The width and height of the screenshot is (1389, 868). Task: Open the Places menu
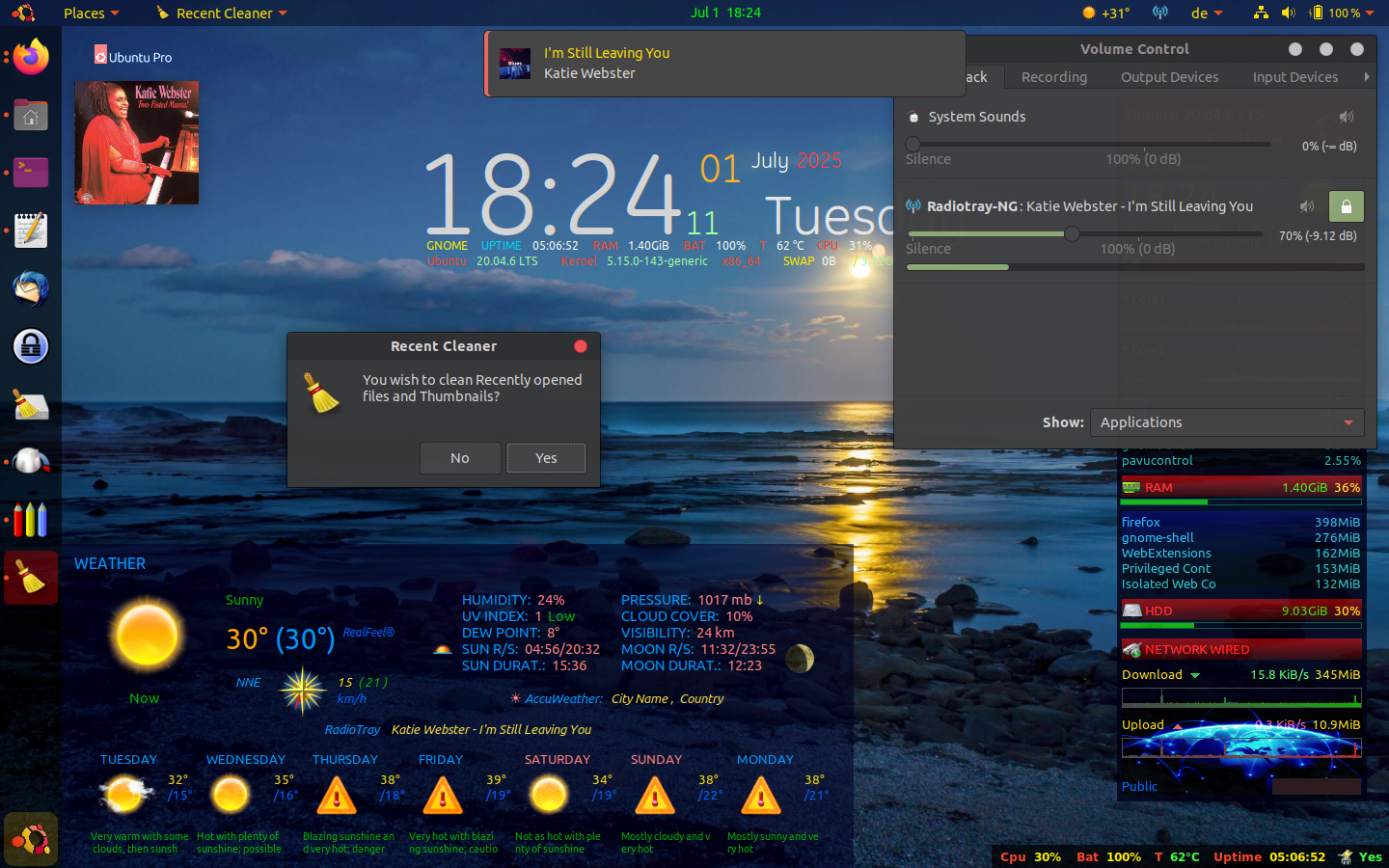click(x=91, y=13)
